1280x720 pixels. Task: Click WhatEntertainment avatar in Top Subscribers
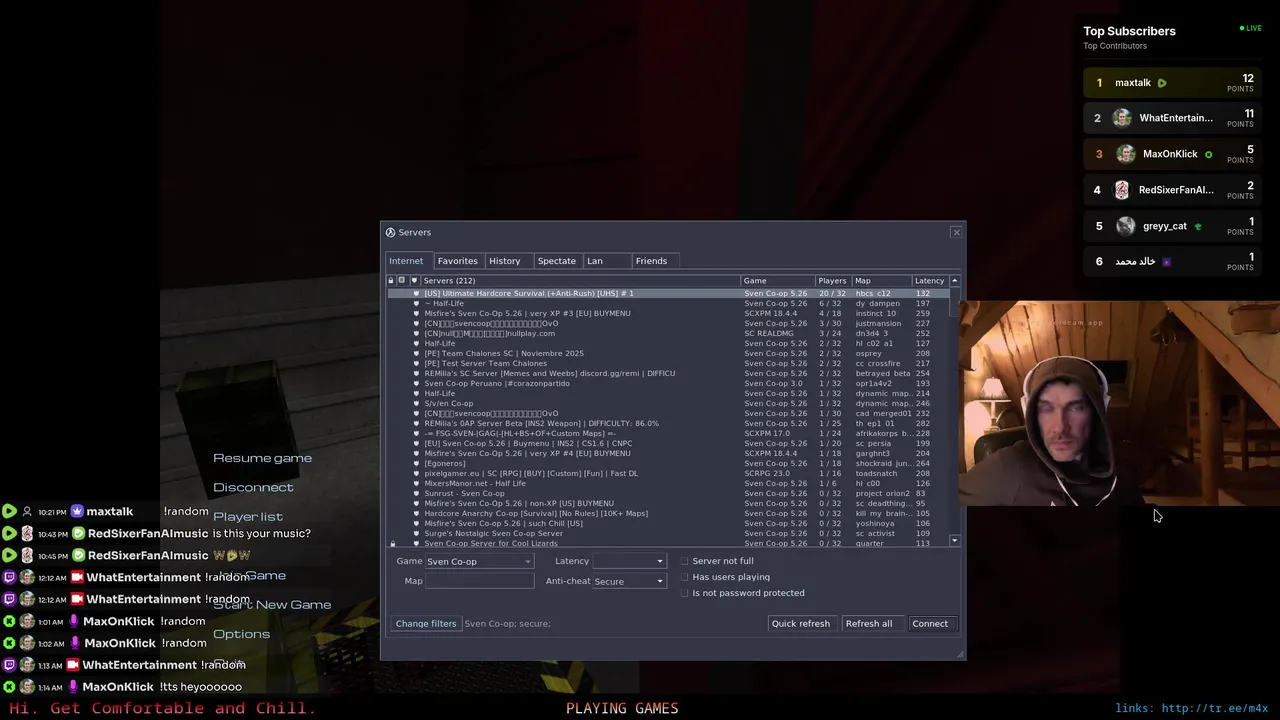point(1122,118)
